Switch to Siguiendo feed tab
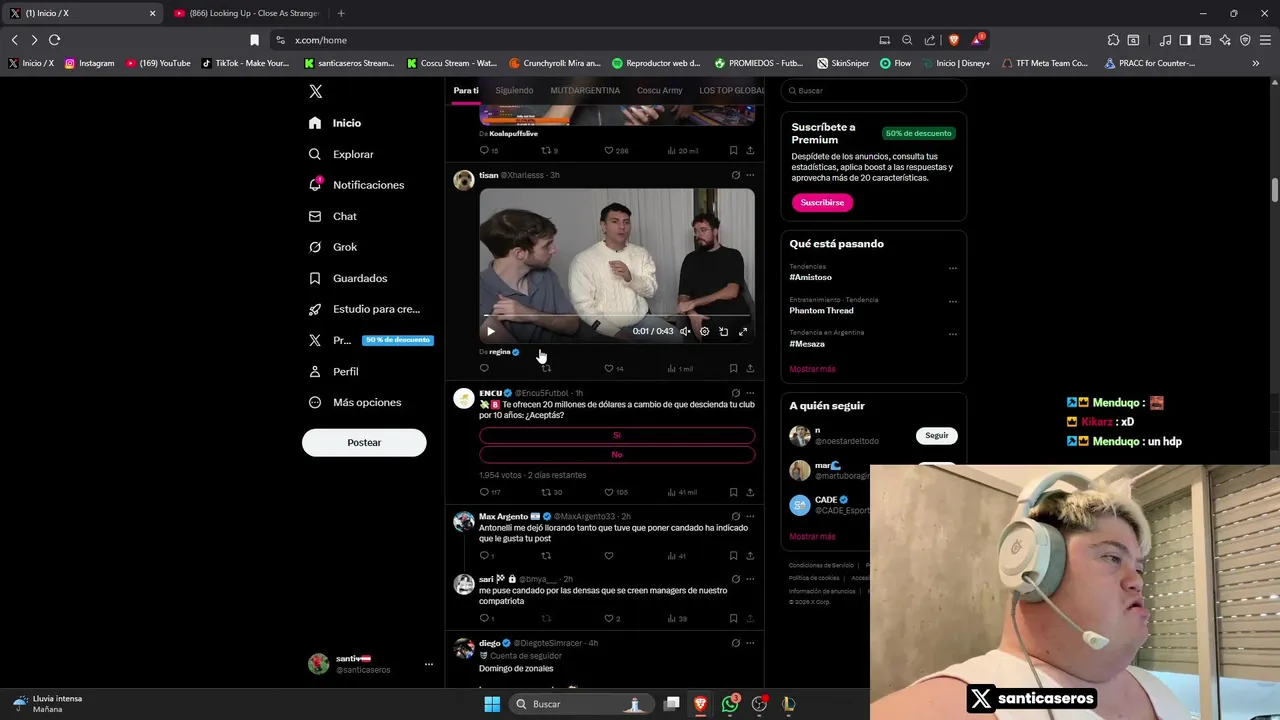1280x720 pixels. [514, 90]
